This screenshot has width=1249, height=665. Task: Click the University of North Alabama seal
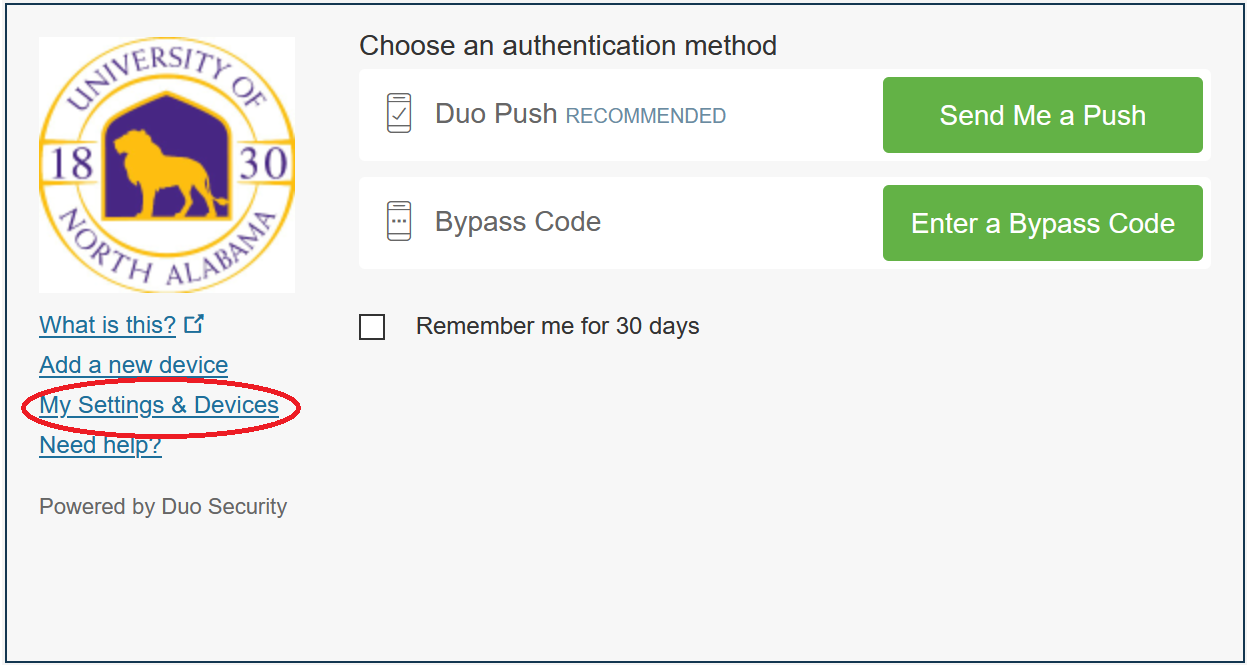click(167, 165)
